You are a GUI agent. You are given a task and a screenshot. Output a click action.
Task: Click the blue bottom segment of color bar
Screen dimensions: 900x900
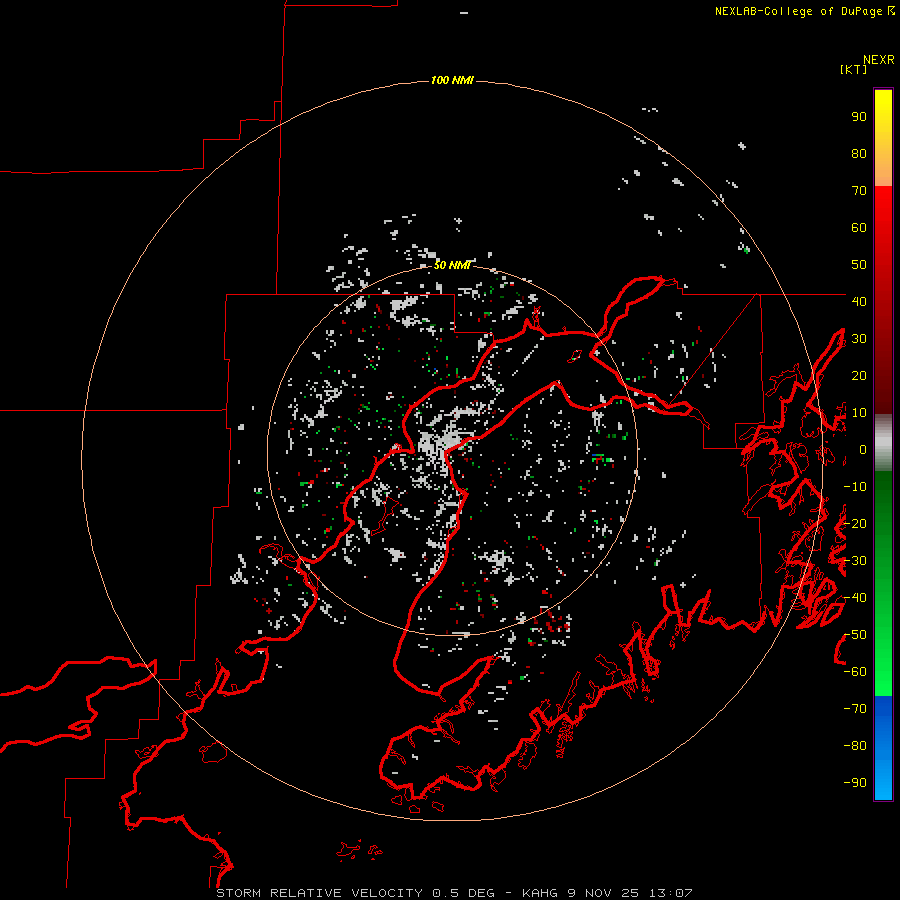click(x=883, y=748)
